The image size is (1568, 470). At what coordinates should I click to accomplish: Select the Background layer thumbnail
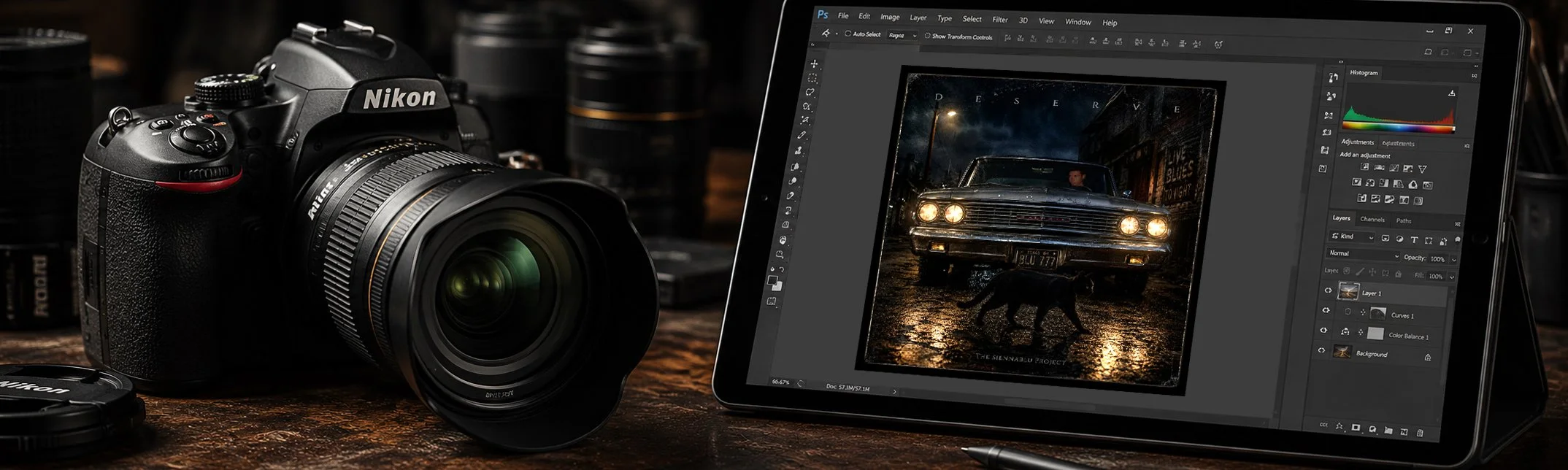[x=1342, y=352]
